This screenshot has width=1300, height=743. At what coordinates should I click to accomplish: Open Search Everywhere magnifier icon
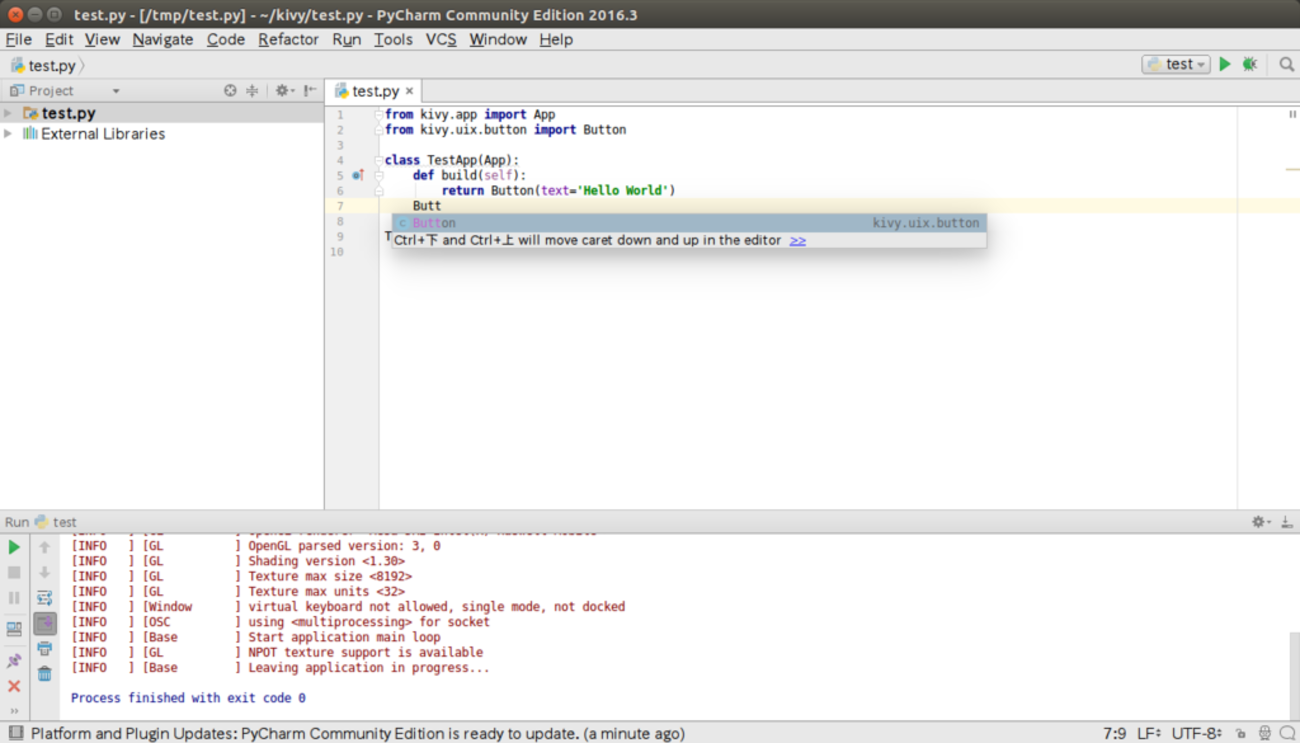pos(1286,64)
